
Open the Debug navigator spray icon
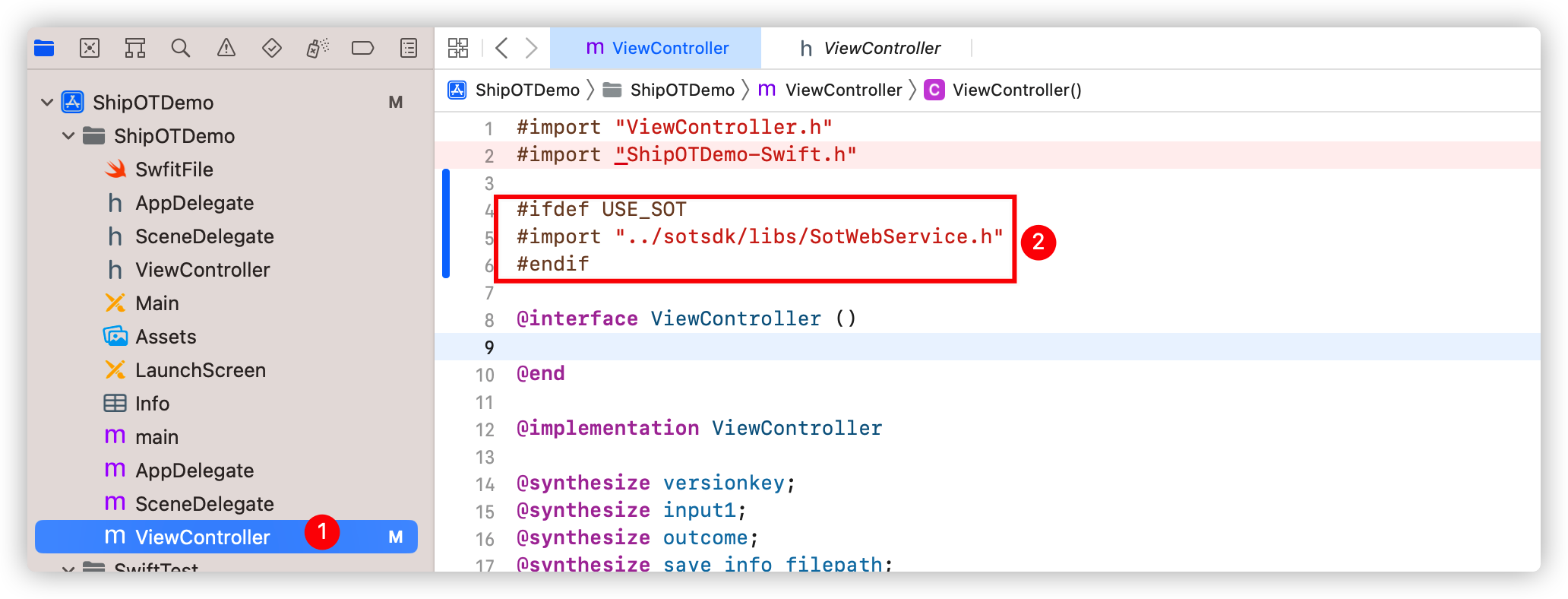click(318, 49)
